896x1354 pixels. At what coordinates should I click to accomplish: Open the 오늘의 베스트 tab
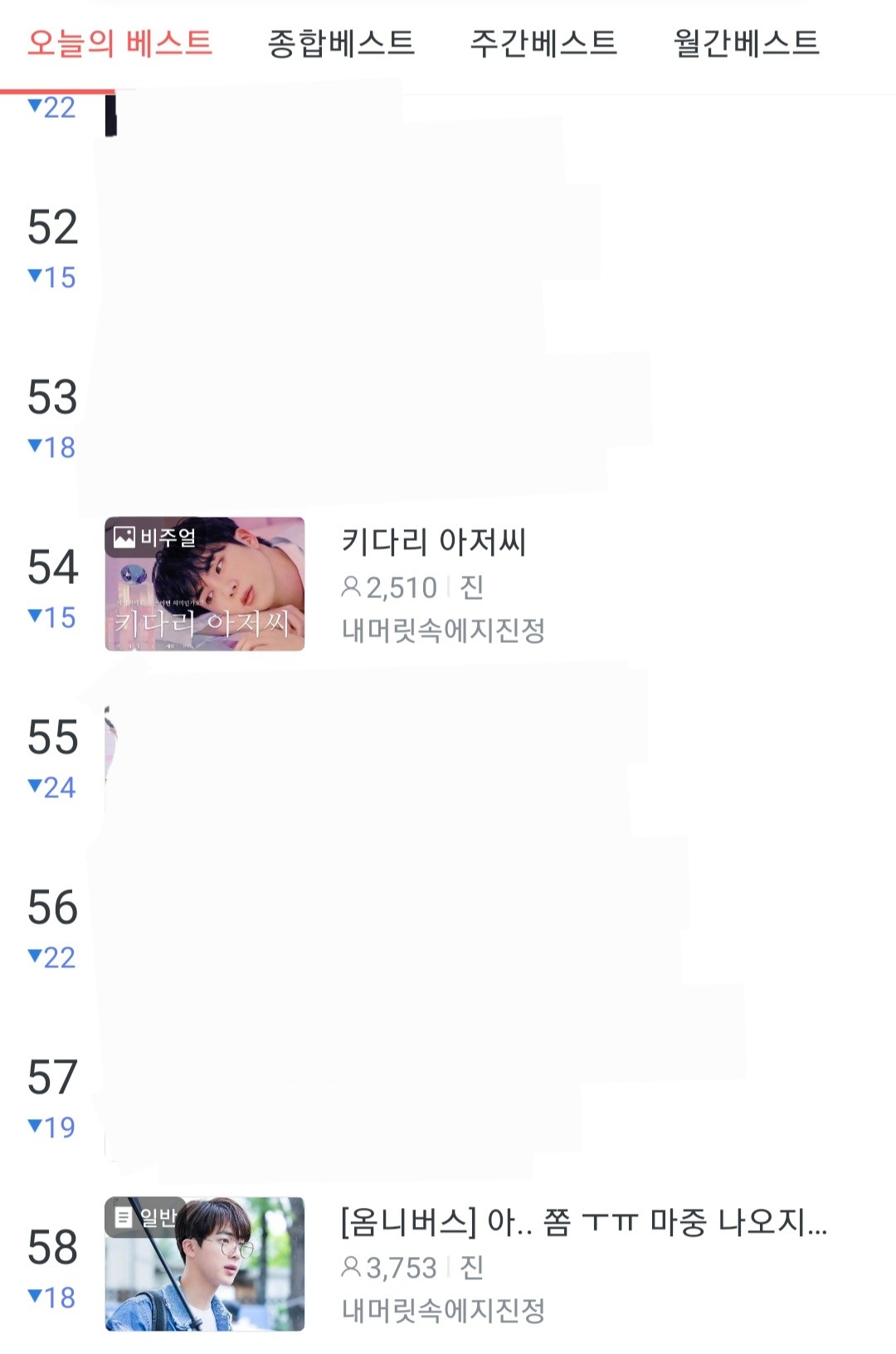[119, 43]
